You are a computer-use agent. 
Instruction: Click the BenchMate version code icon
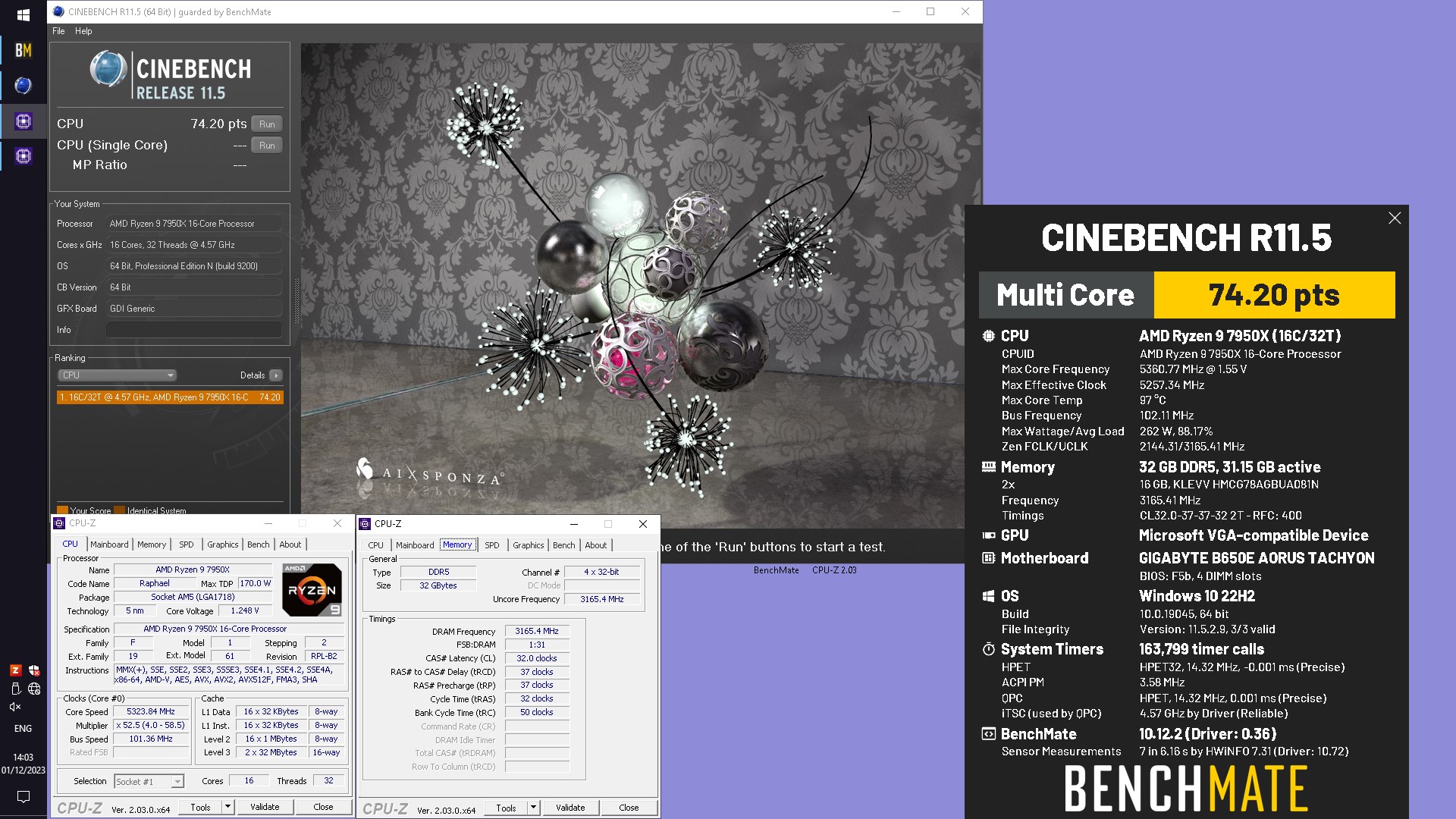(989, 734)
